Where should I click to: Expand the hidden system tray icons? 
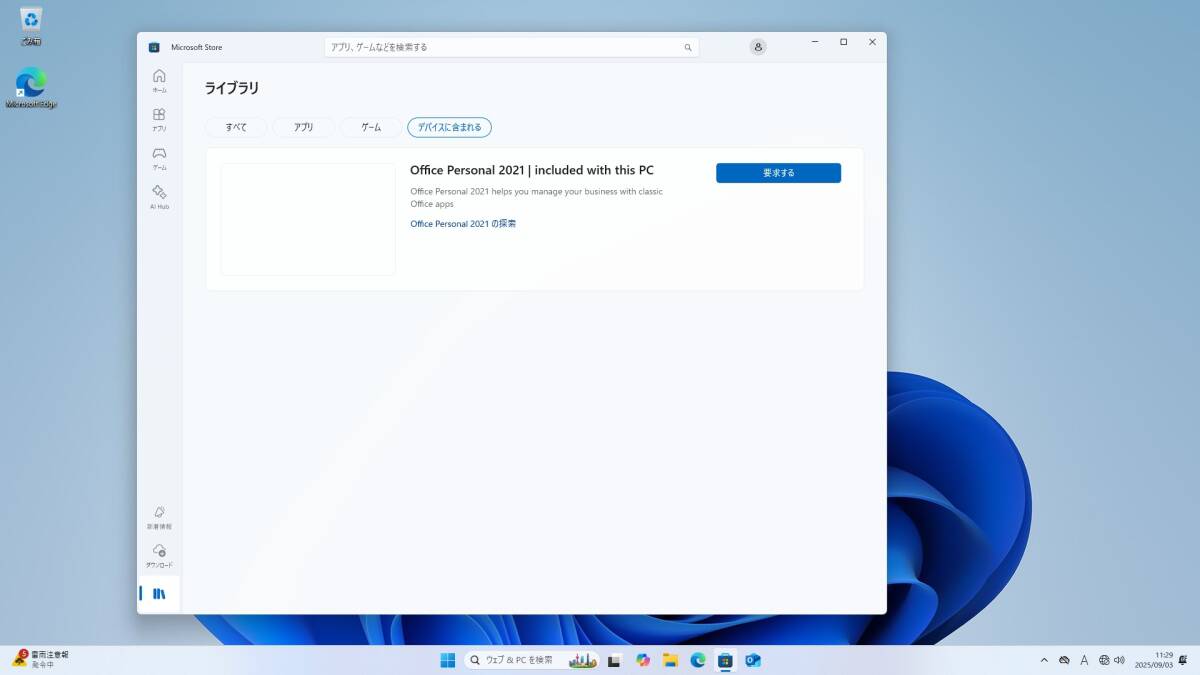(1044, 660)
